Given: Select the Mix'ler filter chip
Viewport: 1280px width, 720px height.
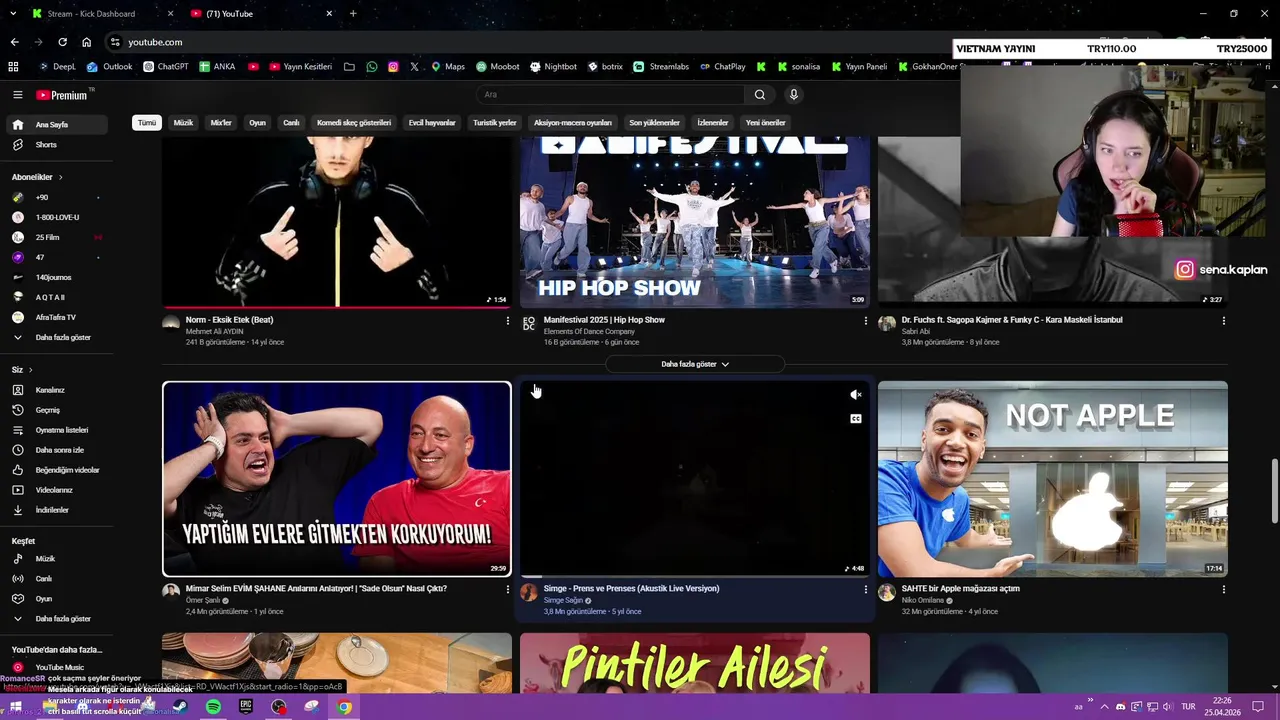Looking at the screenshot, I should click(x=221, y=123).
